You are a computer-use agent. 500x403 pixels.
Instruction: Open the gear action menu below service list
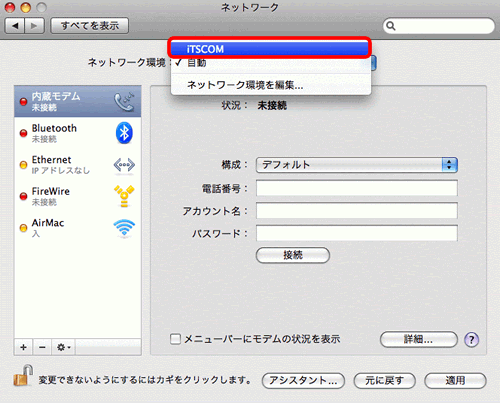point(63,347)
